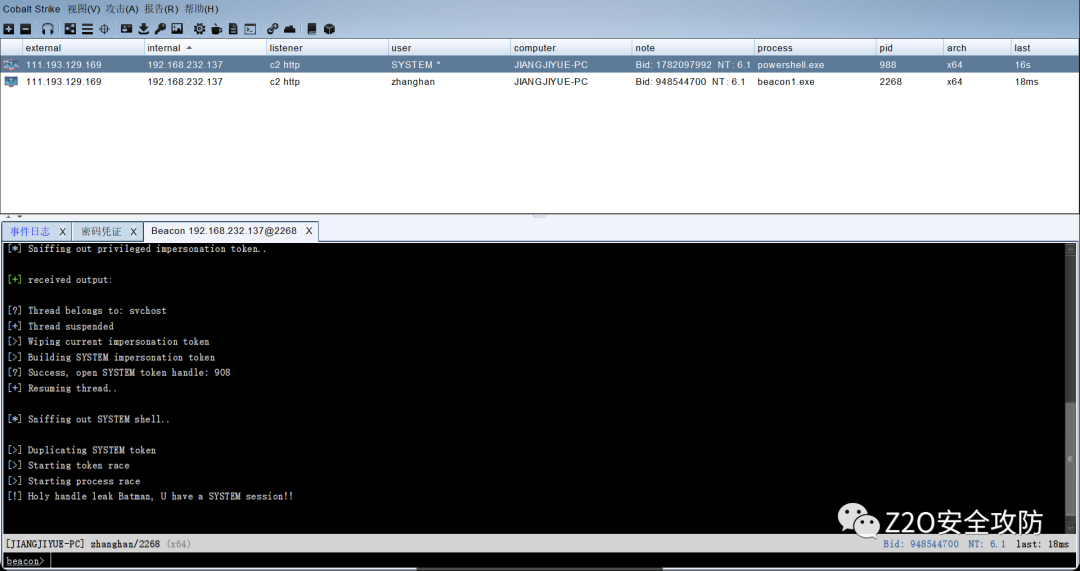The image size is (1080, 571).
Task: Click the SYSTEM beacon row computer icon
Action: pos(11,65)
